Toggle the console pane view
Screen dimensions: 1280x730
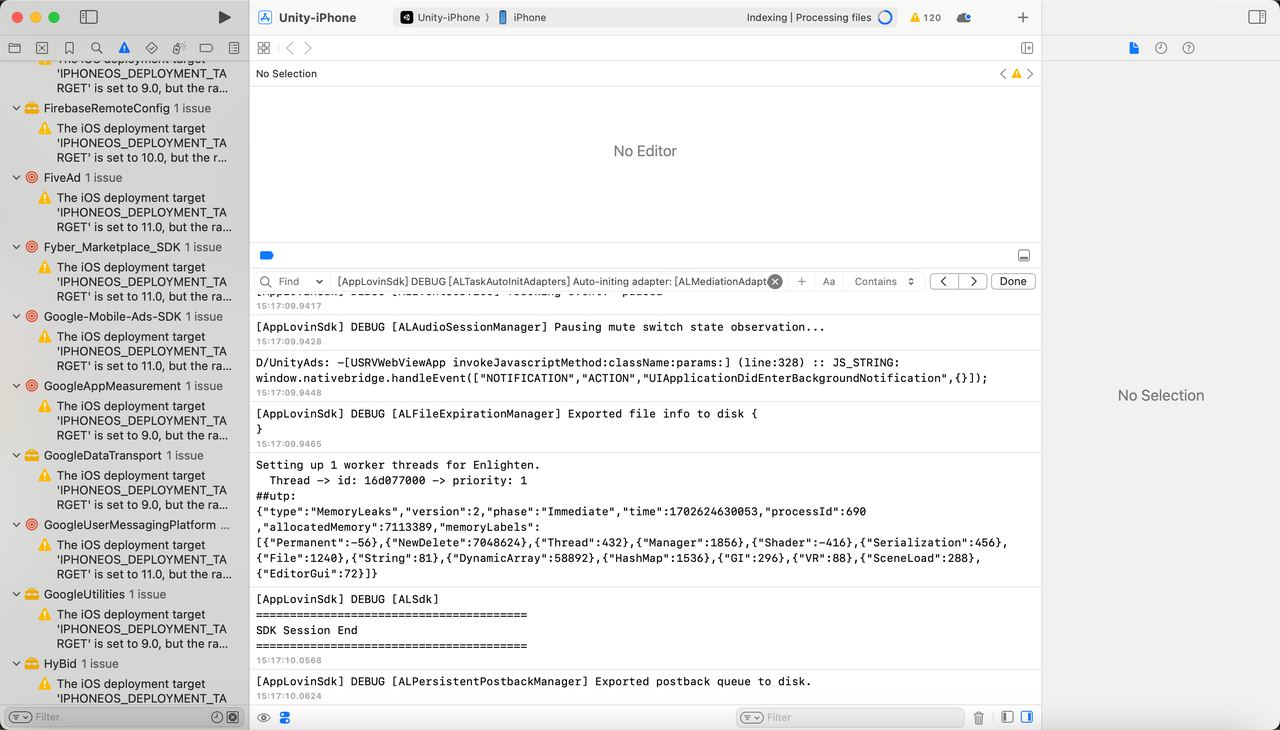[x=1026, y=717]
